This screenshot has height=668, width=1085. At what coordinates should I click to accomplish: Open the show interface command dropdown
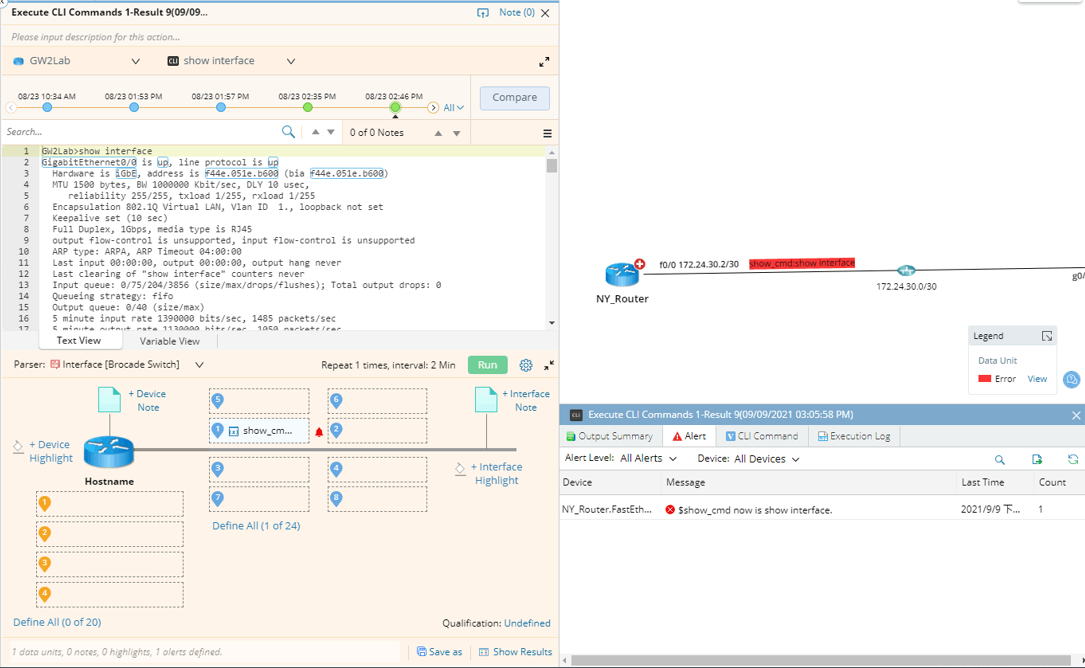click(x=290, y=61)
